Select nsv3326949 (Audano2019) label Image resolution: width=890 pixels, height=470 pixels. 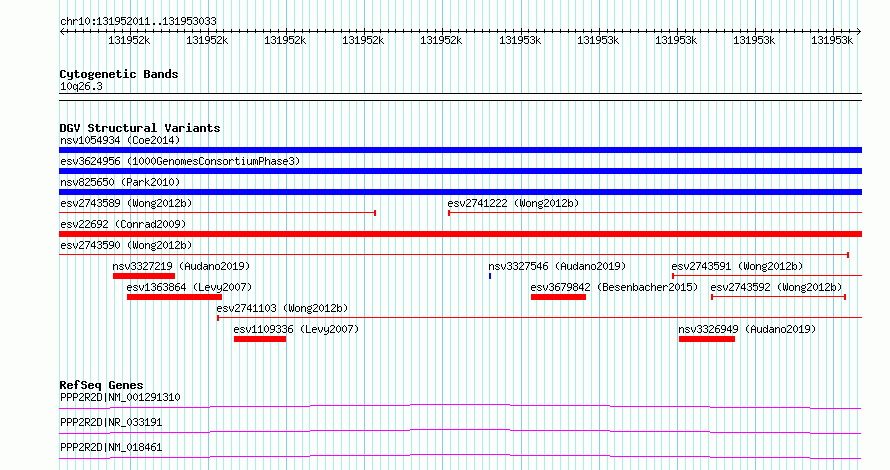[x=747, y=329]
